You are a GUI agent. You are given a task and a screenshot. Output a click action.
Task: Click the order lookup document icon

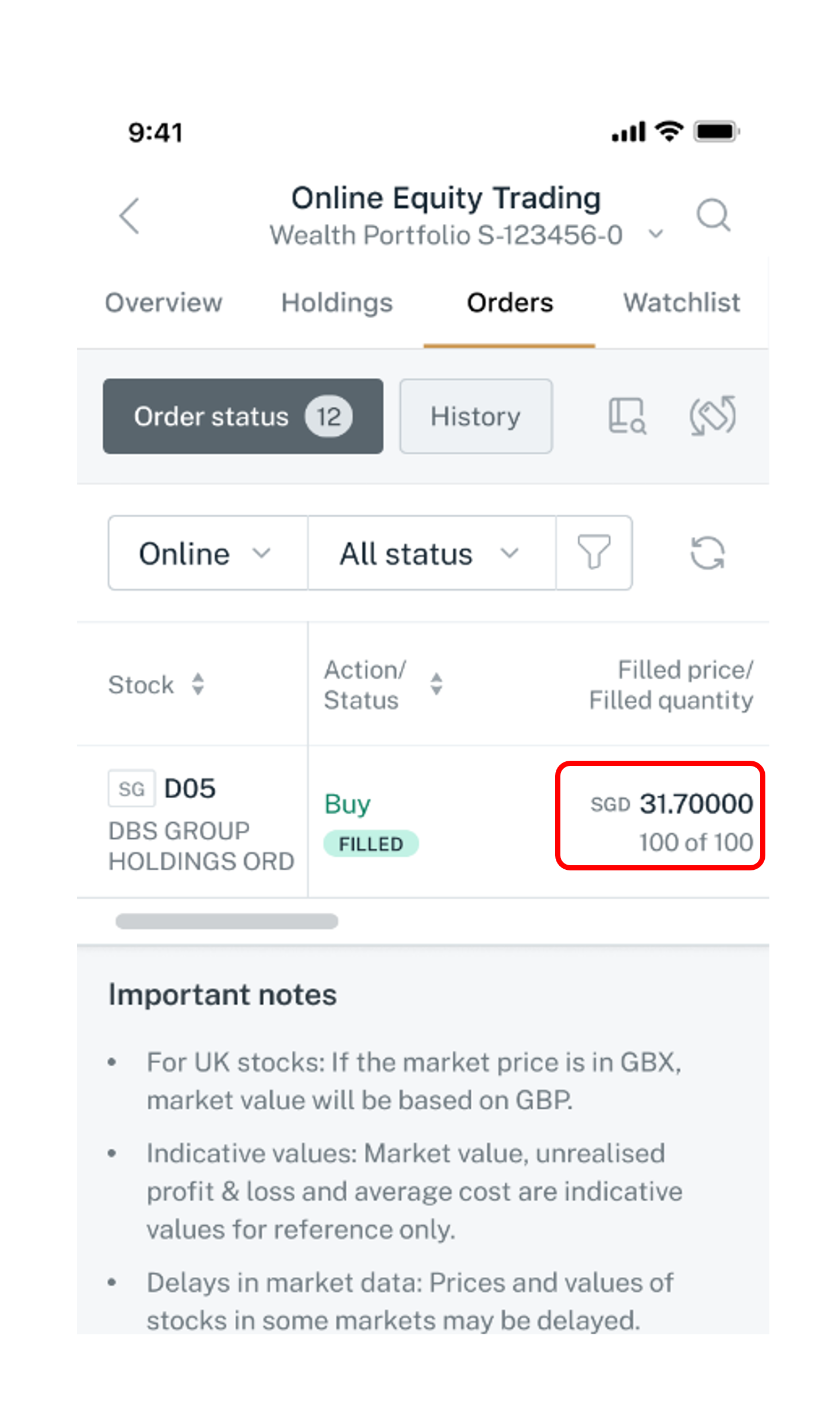(626, 416)
